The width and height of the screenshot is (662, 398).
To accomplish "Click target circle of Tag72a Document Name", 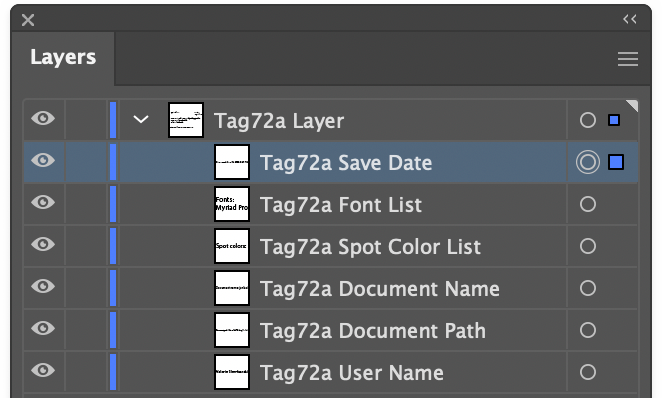I will (x=588, y=288).
